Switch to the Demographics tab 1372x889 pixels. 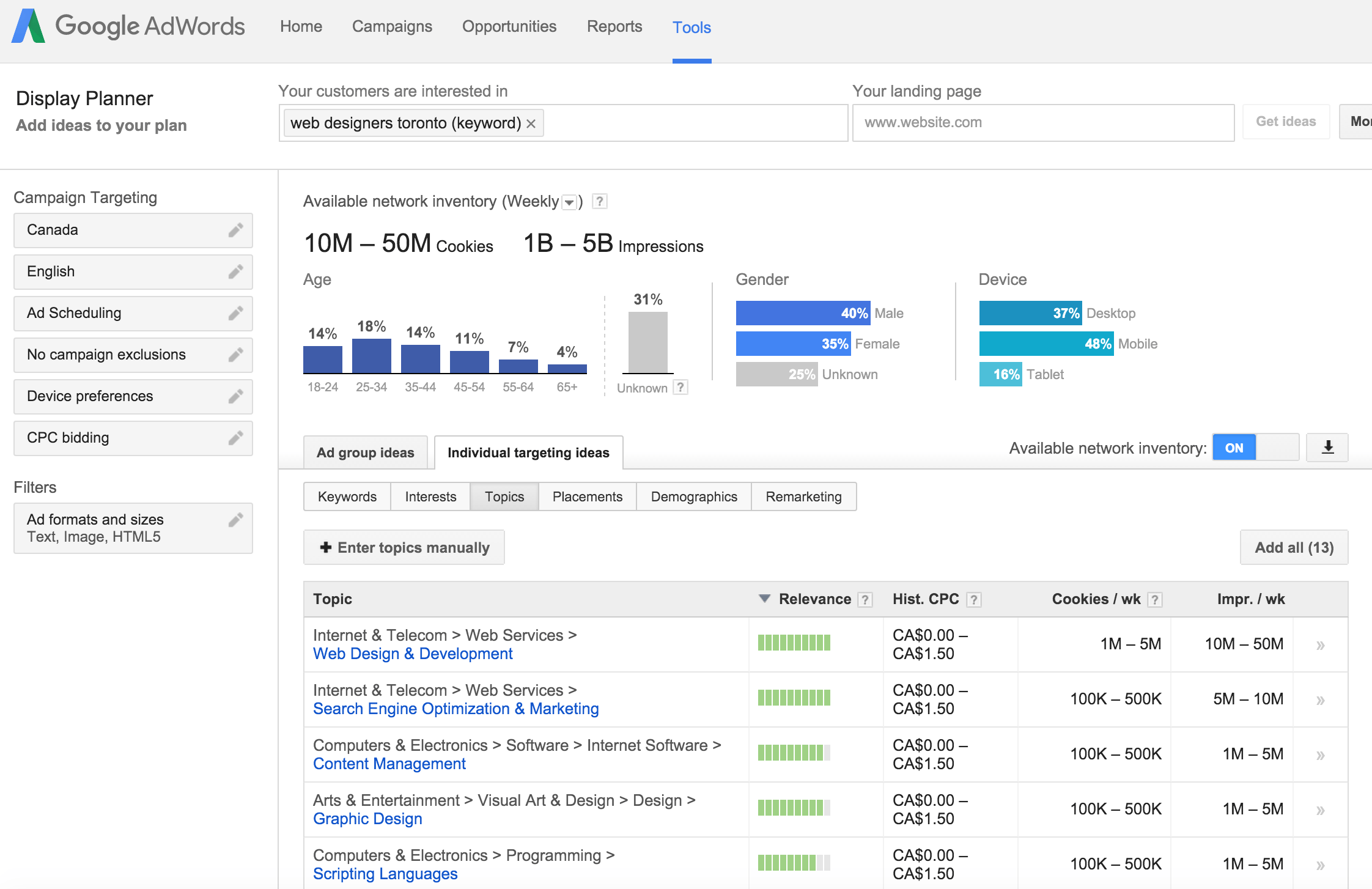pos(694,496)
